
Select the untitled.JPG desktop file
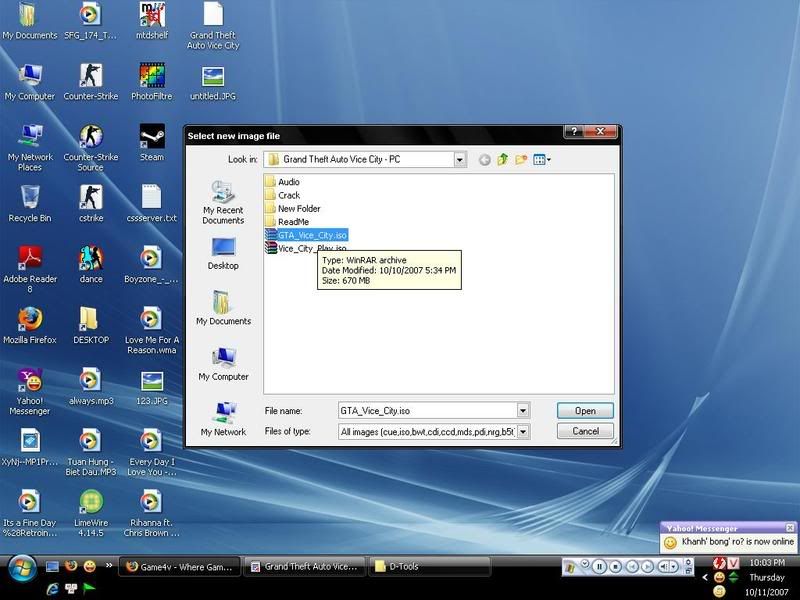pos(213,82)
